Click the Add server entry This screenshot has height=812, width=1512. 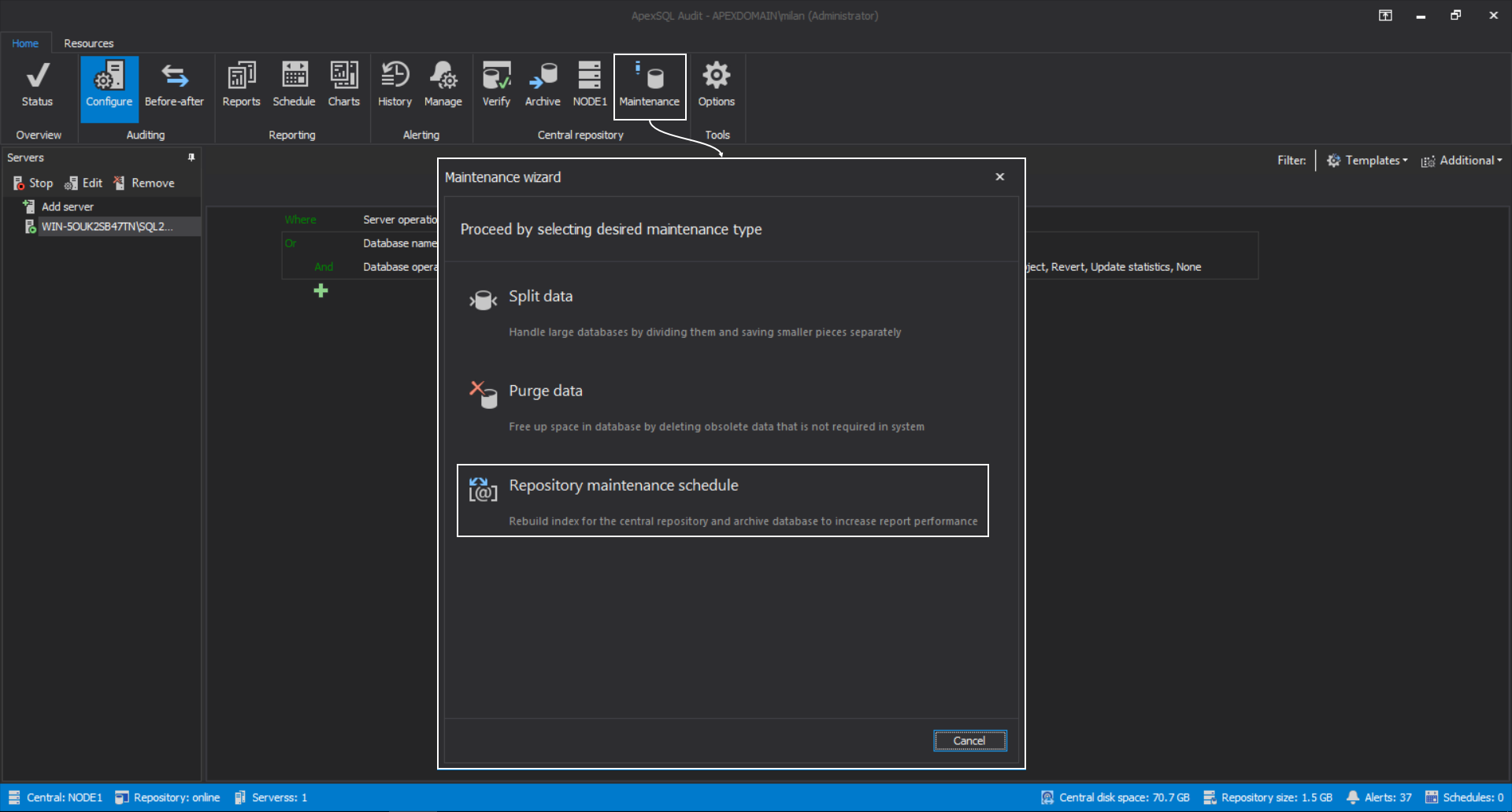coord(59,206)
